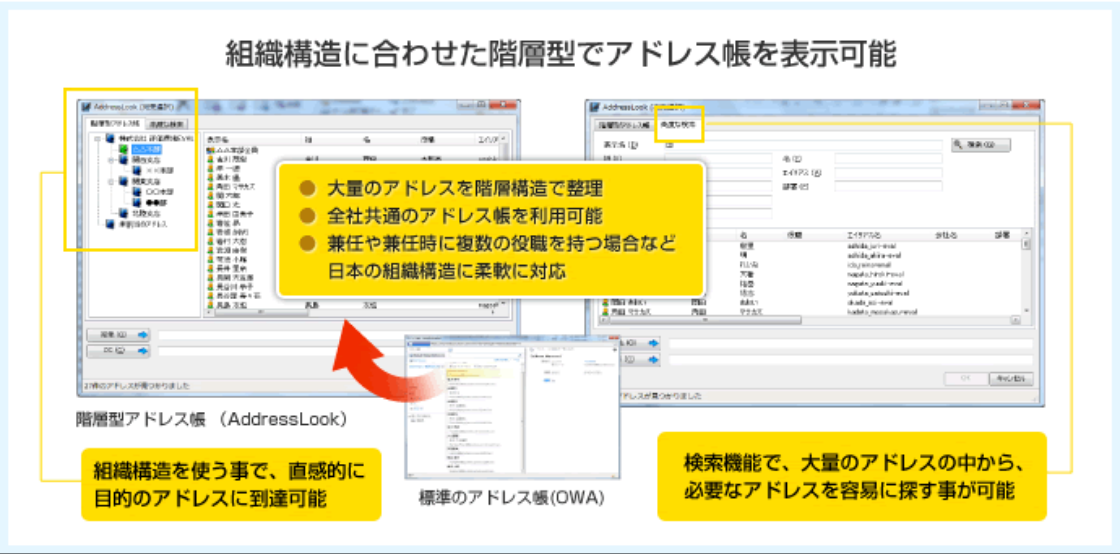Collapse the 関西支店 branch expander
This screenshot has height=554, width=1120.
111,161
